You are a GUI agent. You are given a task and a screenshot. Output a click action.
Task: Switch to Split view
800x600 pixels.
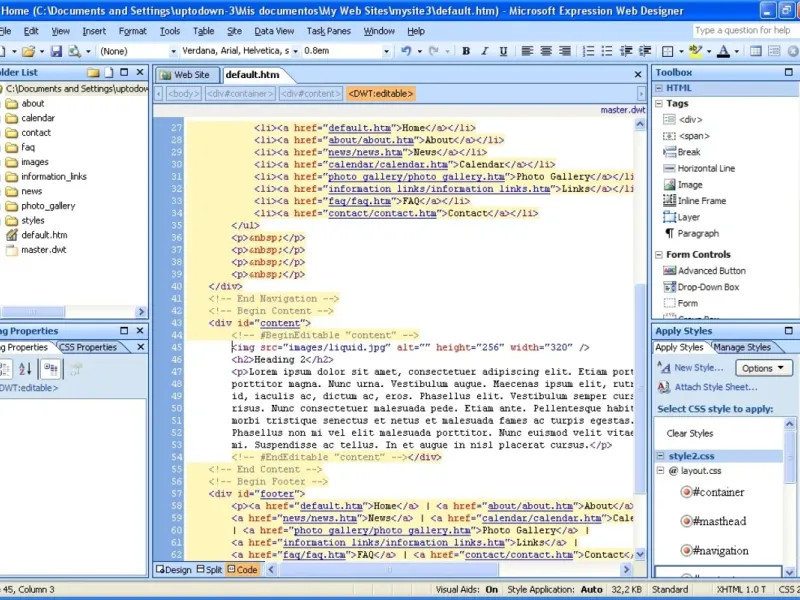point(210,569)
